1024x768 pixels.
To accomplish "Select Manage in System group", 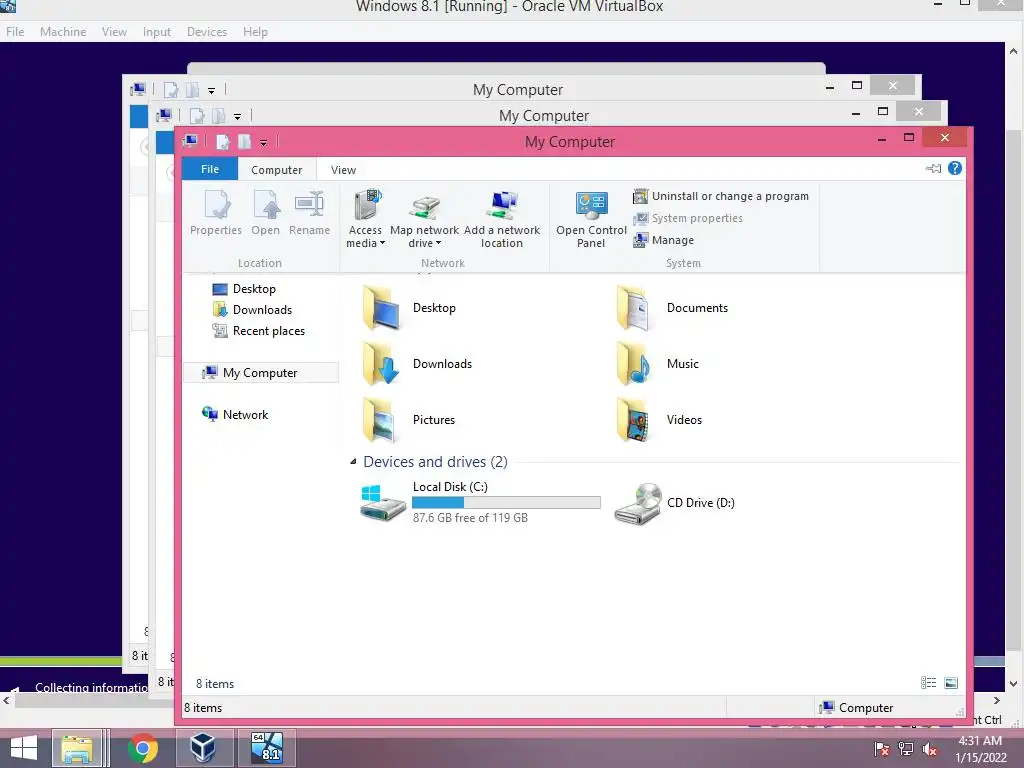I will pos(664,240).
